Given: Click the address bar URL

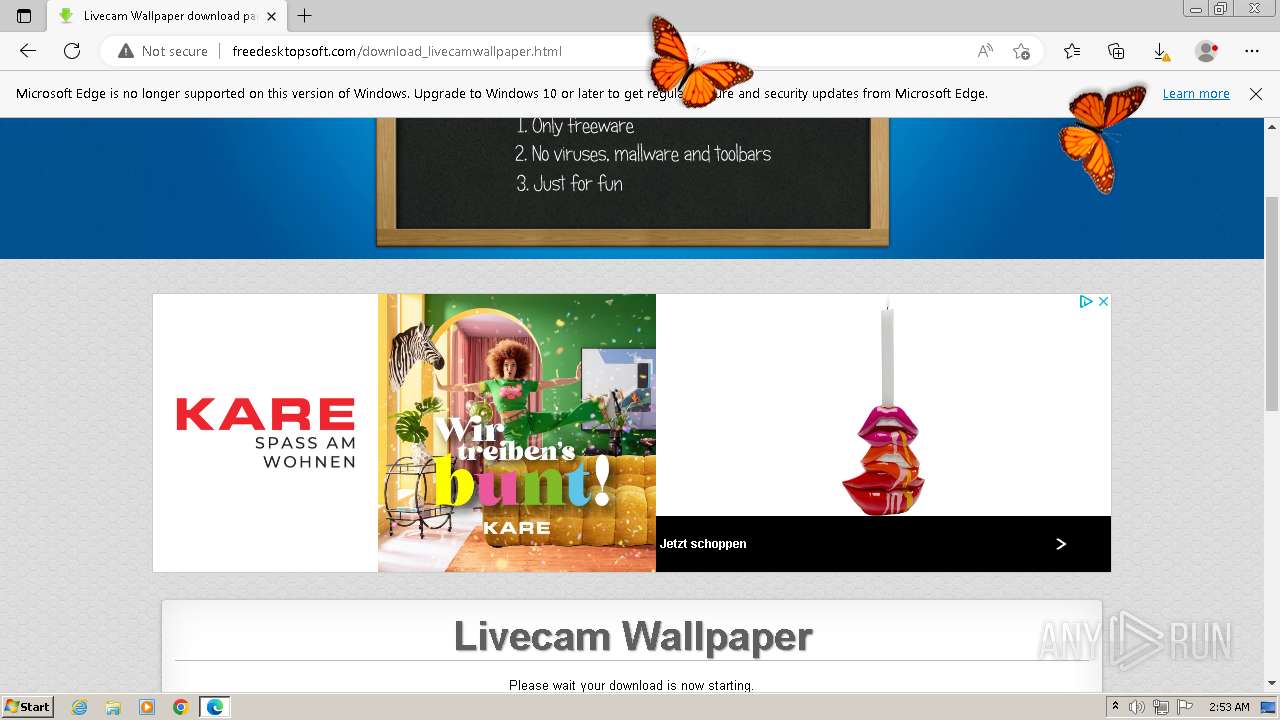Looking at the screenshot, I should tap(397, 51).
